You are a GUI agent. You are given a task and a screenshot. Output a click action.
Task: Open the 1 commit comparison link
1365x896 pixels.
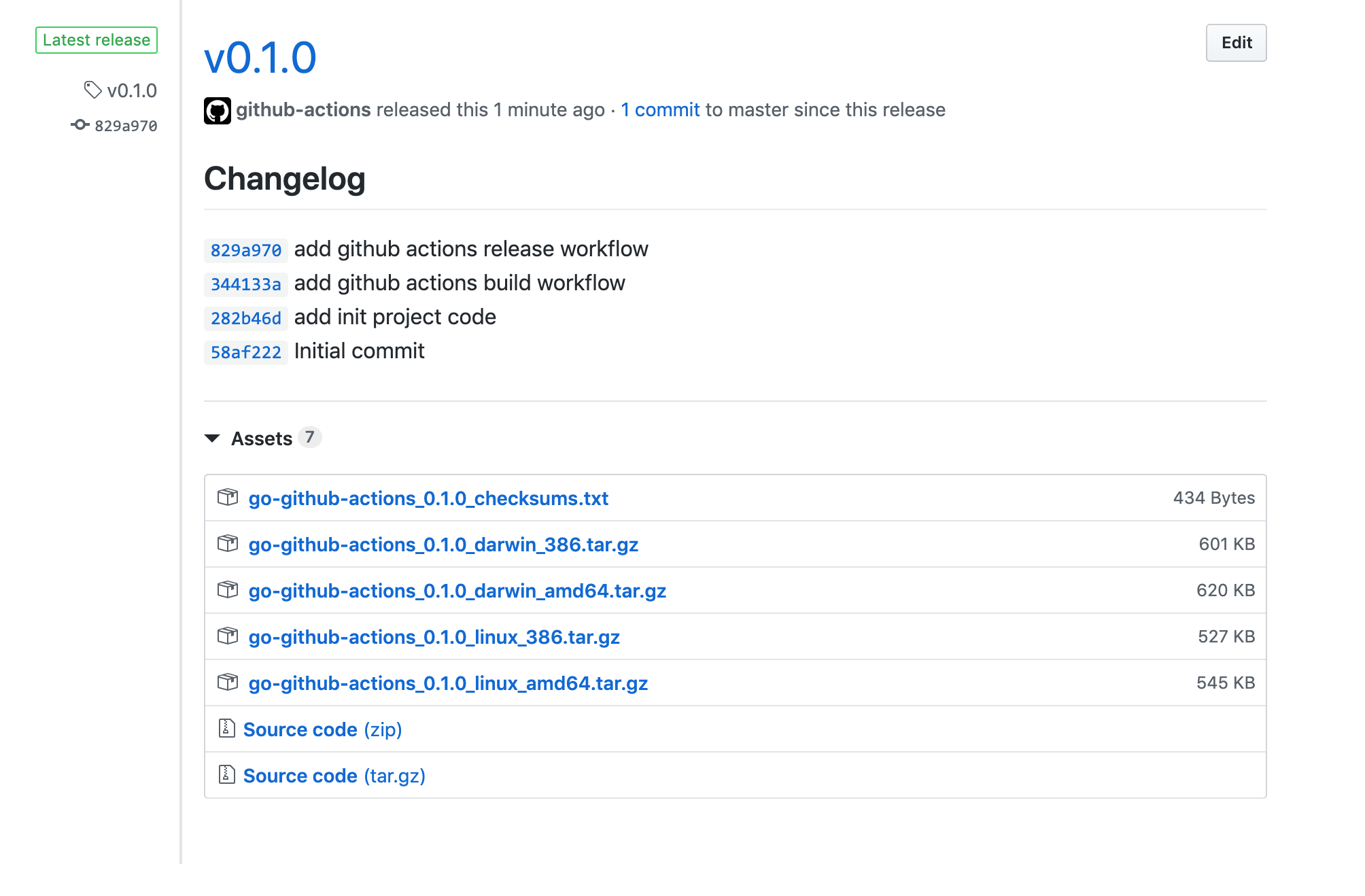660,109
